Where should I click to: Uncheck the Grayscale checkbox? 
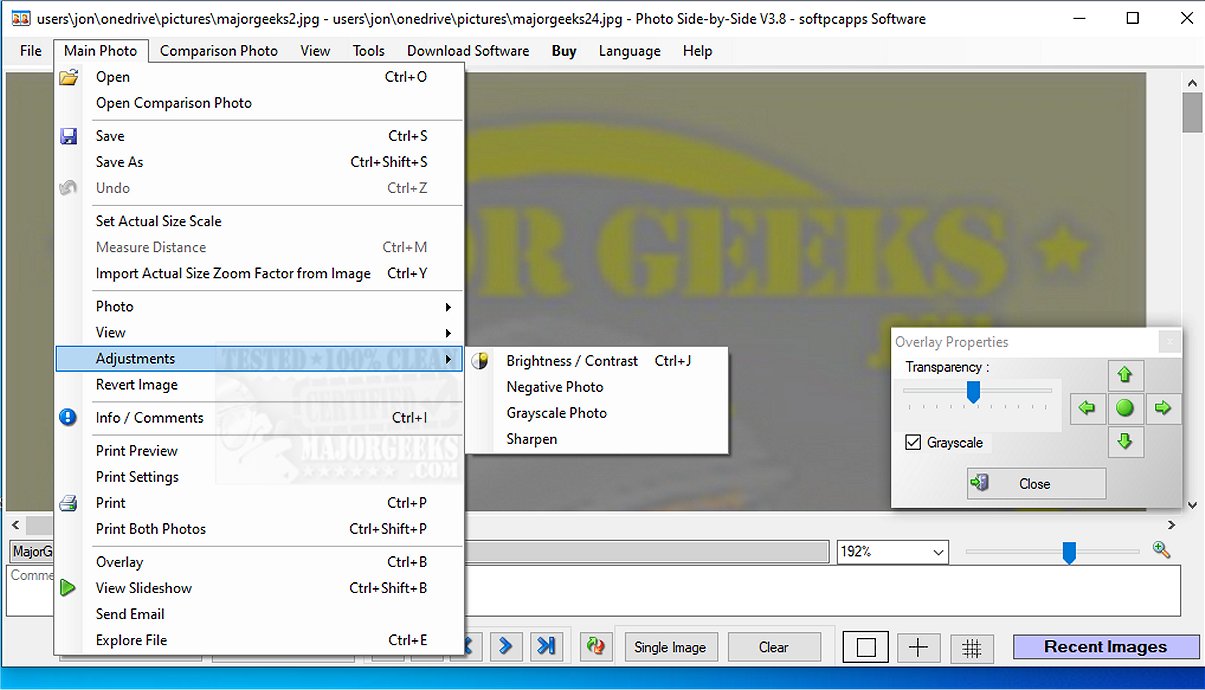(913, 442)
